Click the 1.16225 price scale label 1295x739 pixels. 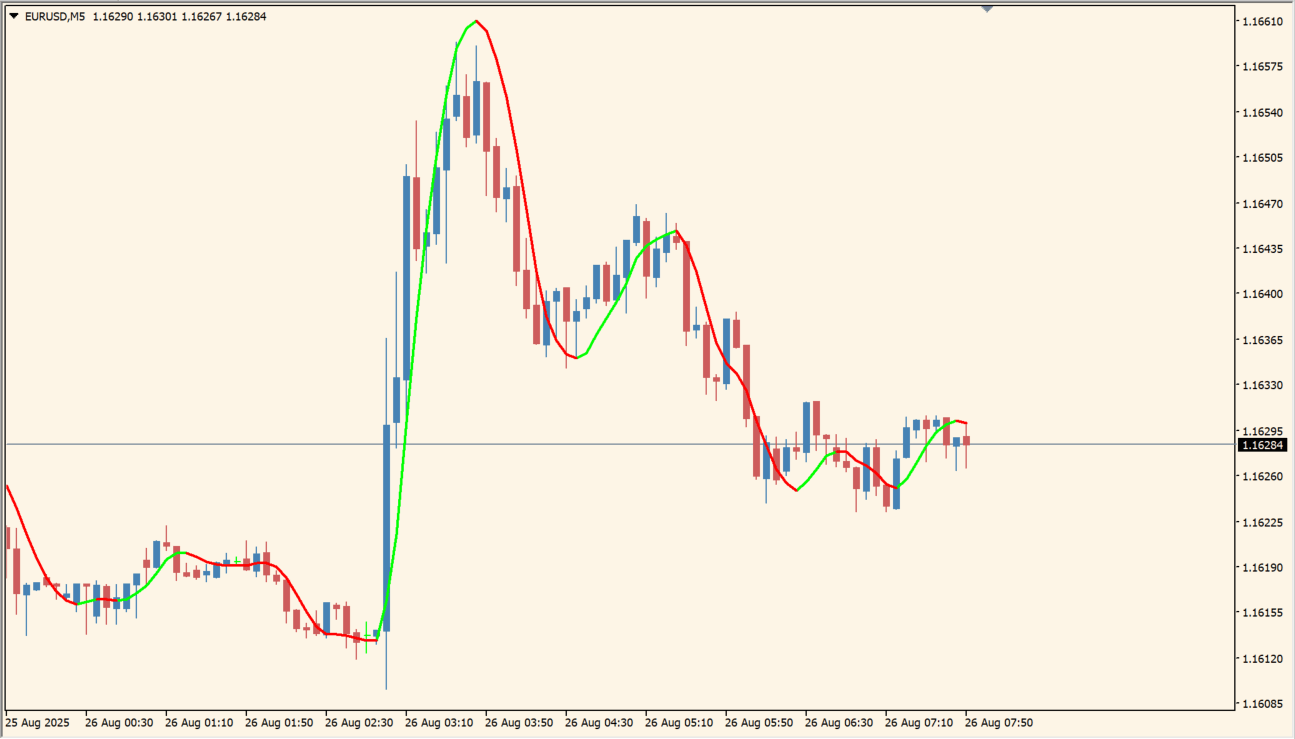pos(1262,522)
